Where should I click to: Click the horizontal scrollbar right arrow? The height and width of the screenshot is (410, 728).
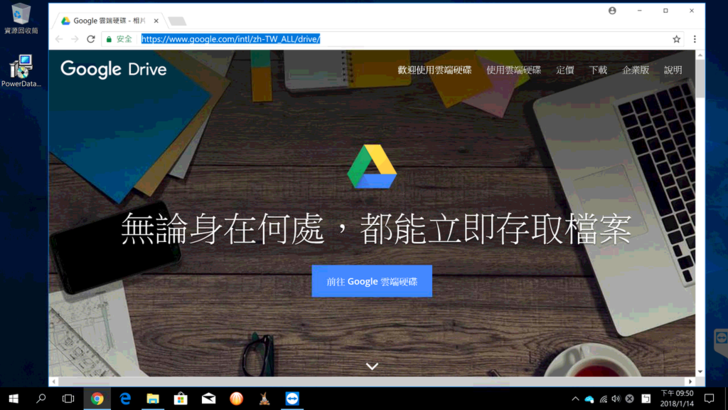(690, 382)
